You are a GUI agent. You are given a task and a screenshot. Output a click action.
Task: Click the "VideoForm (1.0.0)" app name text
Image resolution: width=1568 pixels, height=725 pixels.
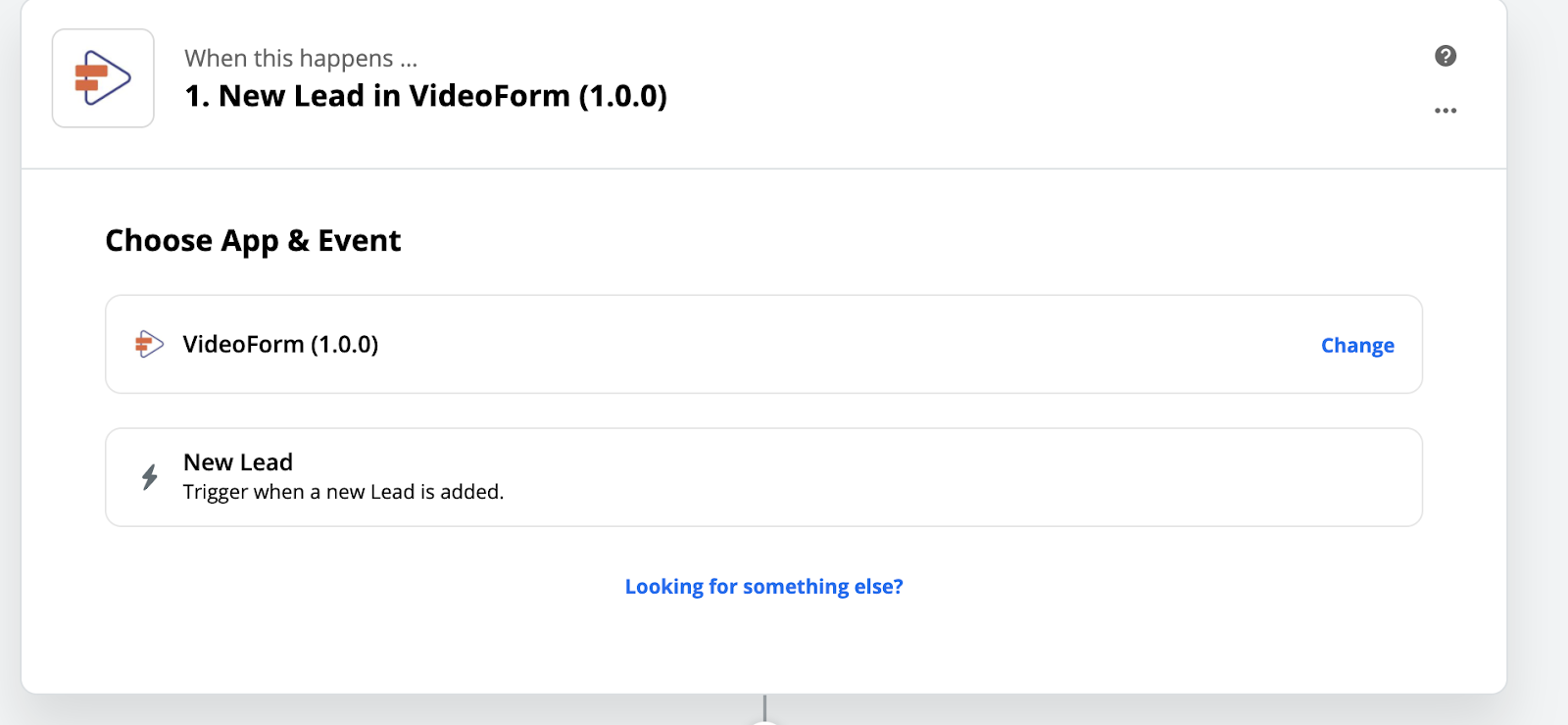tap(280, 344)
